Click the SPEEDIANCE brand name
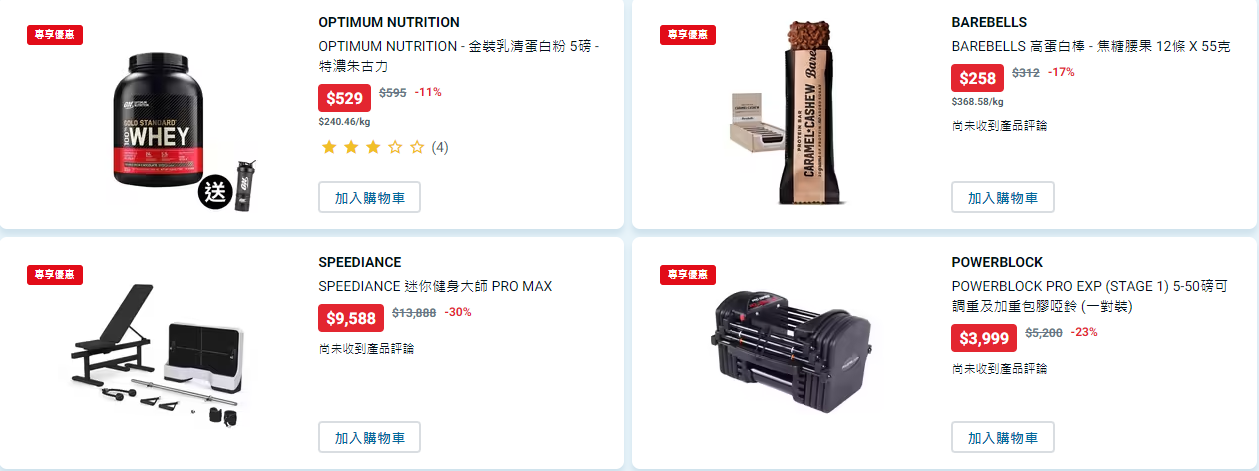Viewport: 1259px width, 471px height. tap(359, 262)
